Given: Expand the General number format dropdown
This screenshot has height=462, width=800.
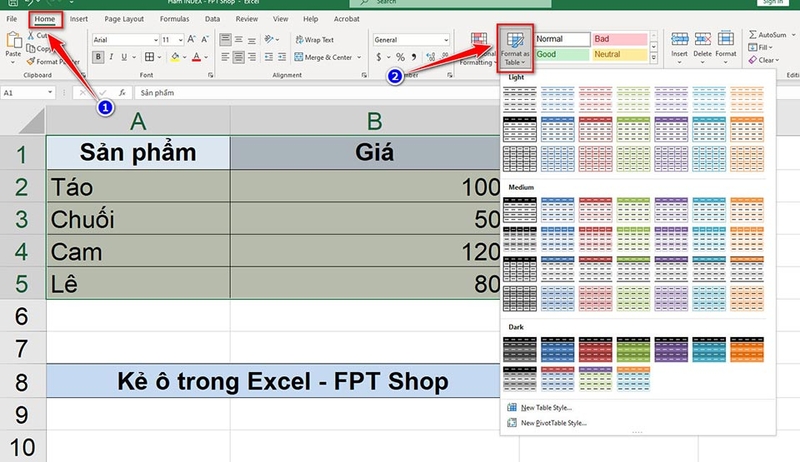Looking at the screenshot, I should 446,40.
